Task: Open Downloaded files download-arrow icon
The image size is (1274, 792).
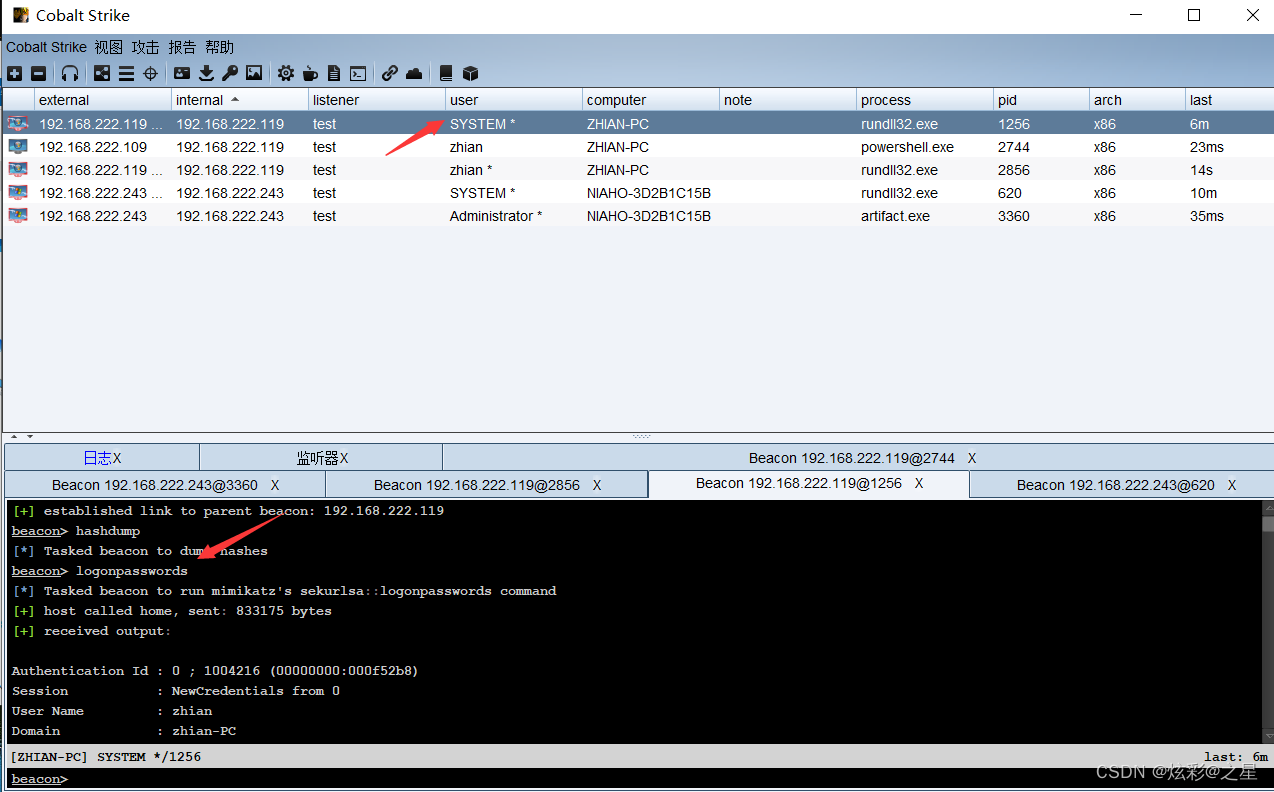Action: 206,73
